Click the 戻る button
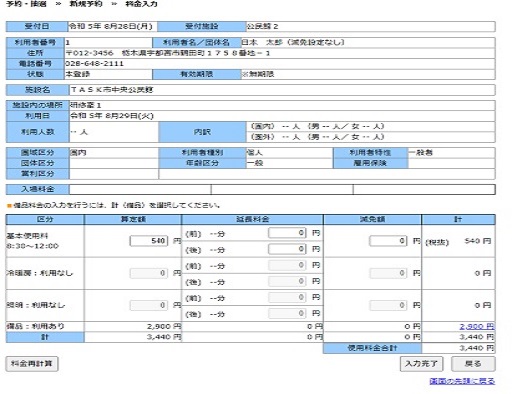The width and height of the screenshot is (512, 394). [x=473, y=364]
